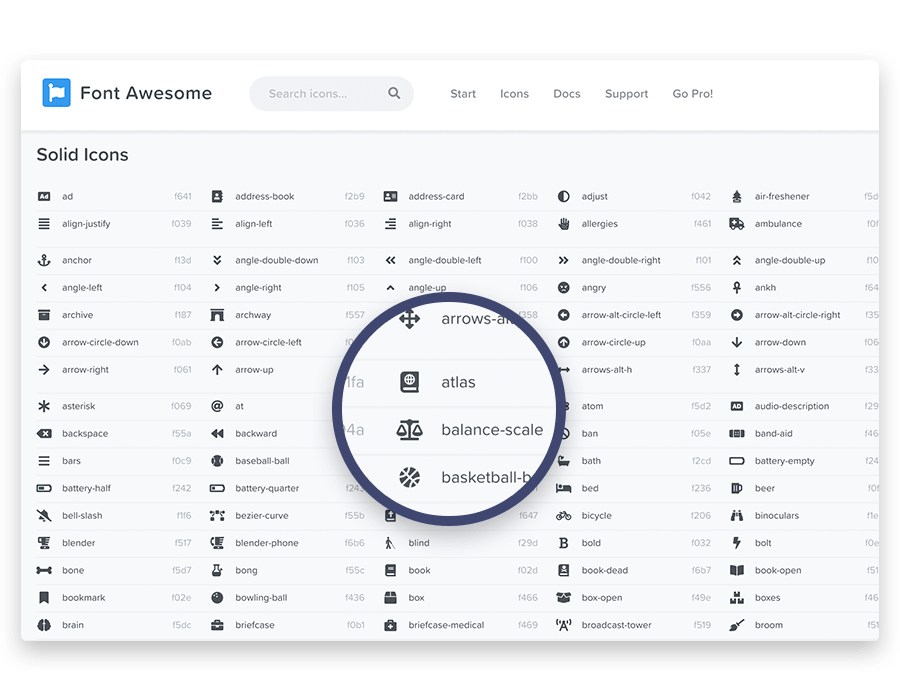Select the book-dead icon
This screenshot has width=900, height=700.
pos(564,570)
